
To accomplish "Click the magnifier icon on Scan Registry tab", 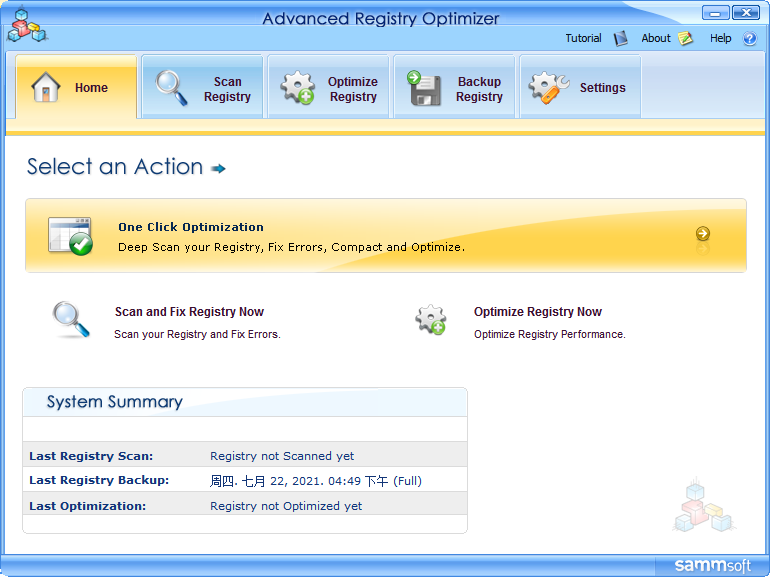I will point(171,88).
